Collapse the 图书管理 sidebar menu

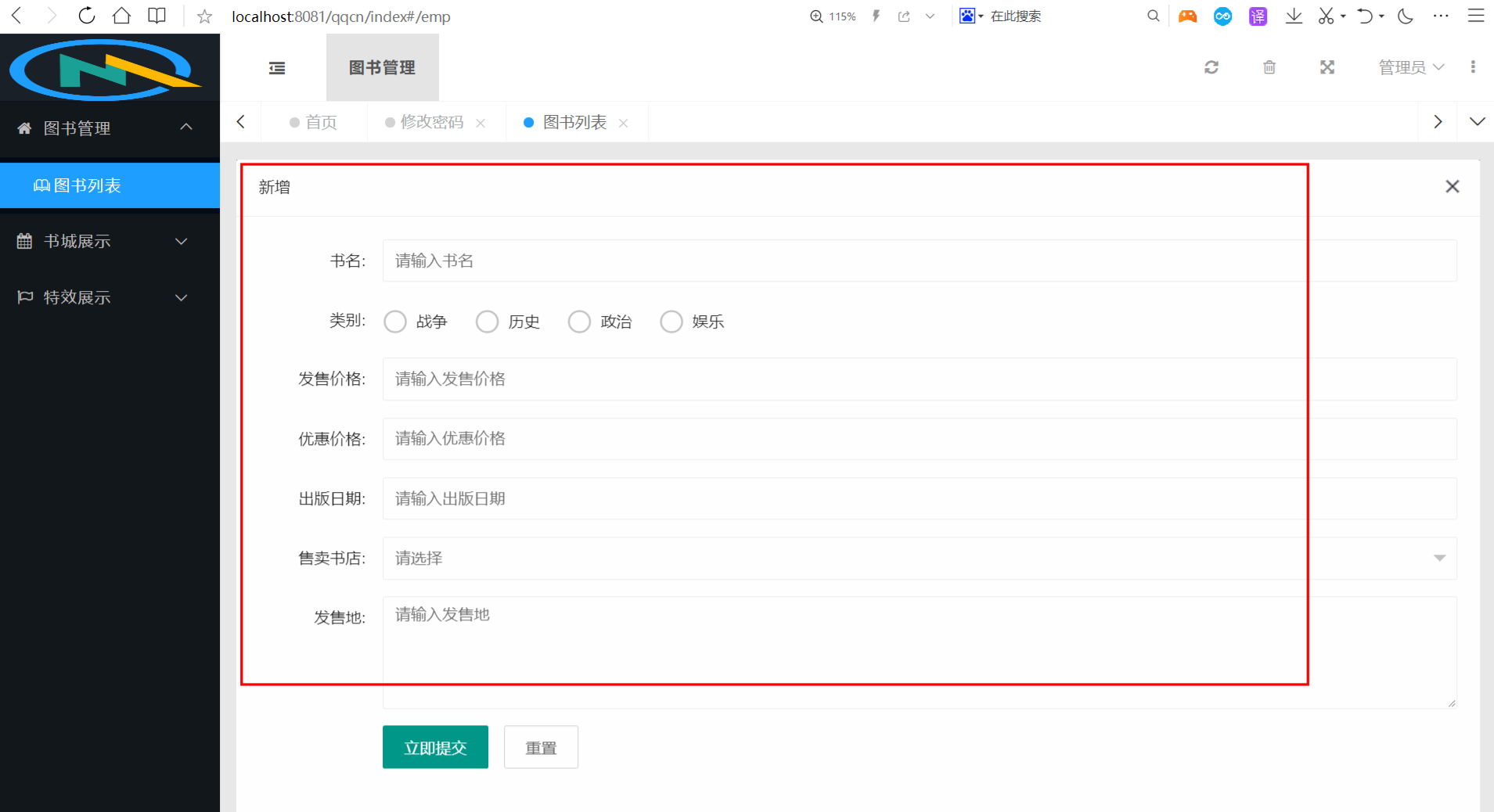(x=110, y=128)
